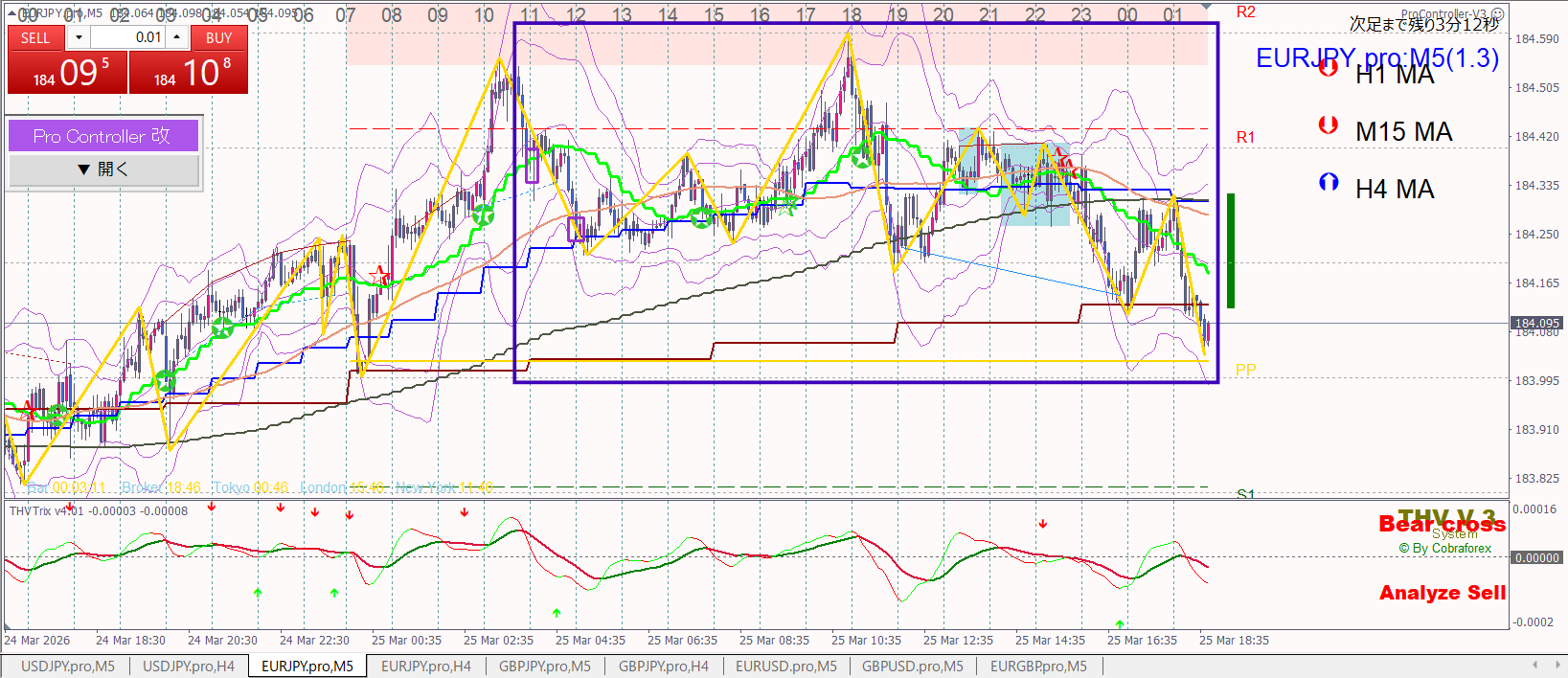Open the GBPUSD.pro,M5 chart tab

click(x=912, y=667)
